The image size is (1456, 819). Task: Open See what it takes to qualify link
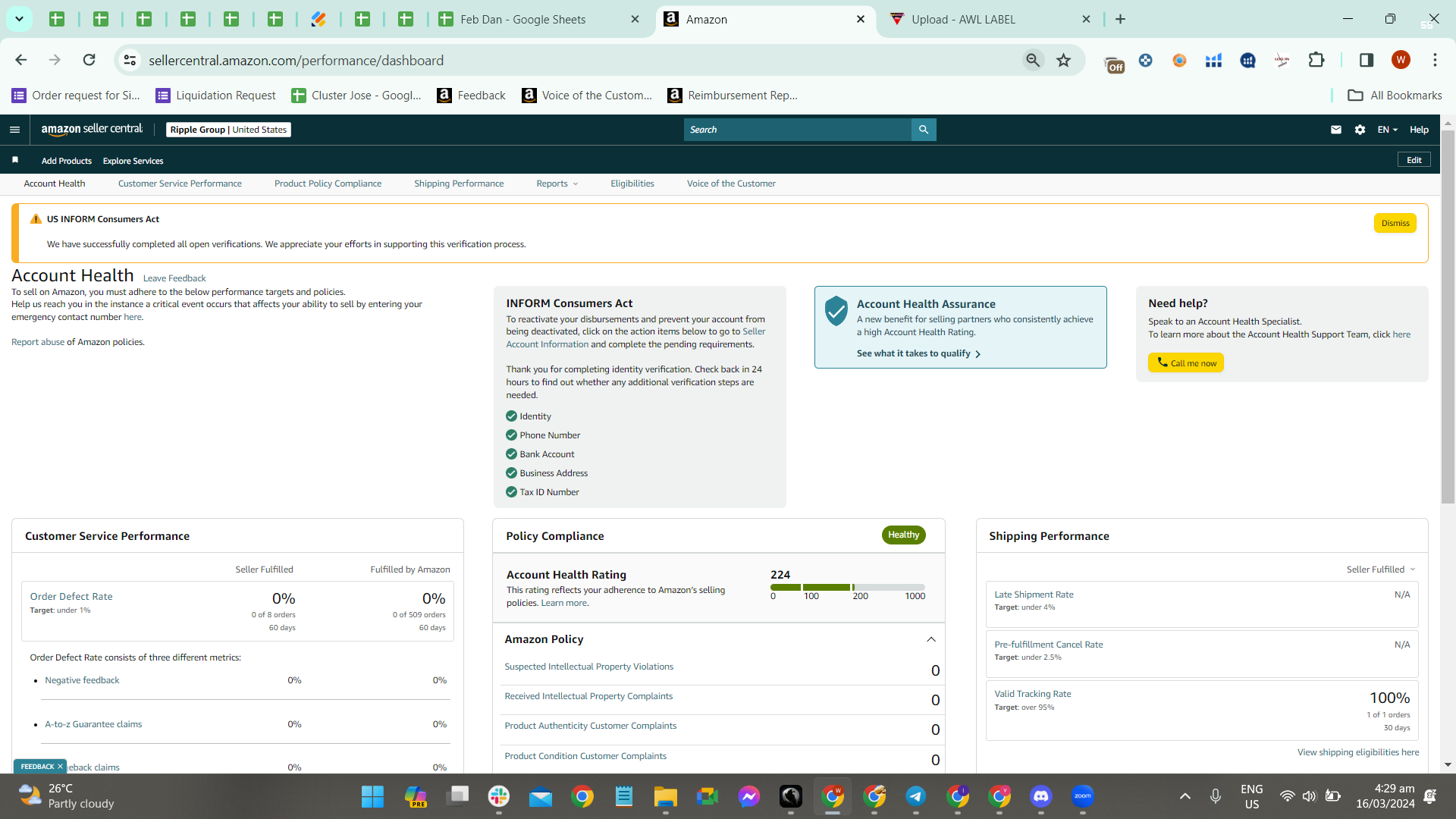tap(918, 353)
